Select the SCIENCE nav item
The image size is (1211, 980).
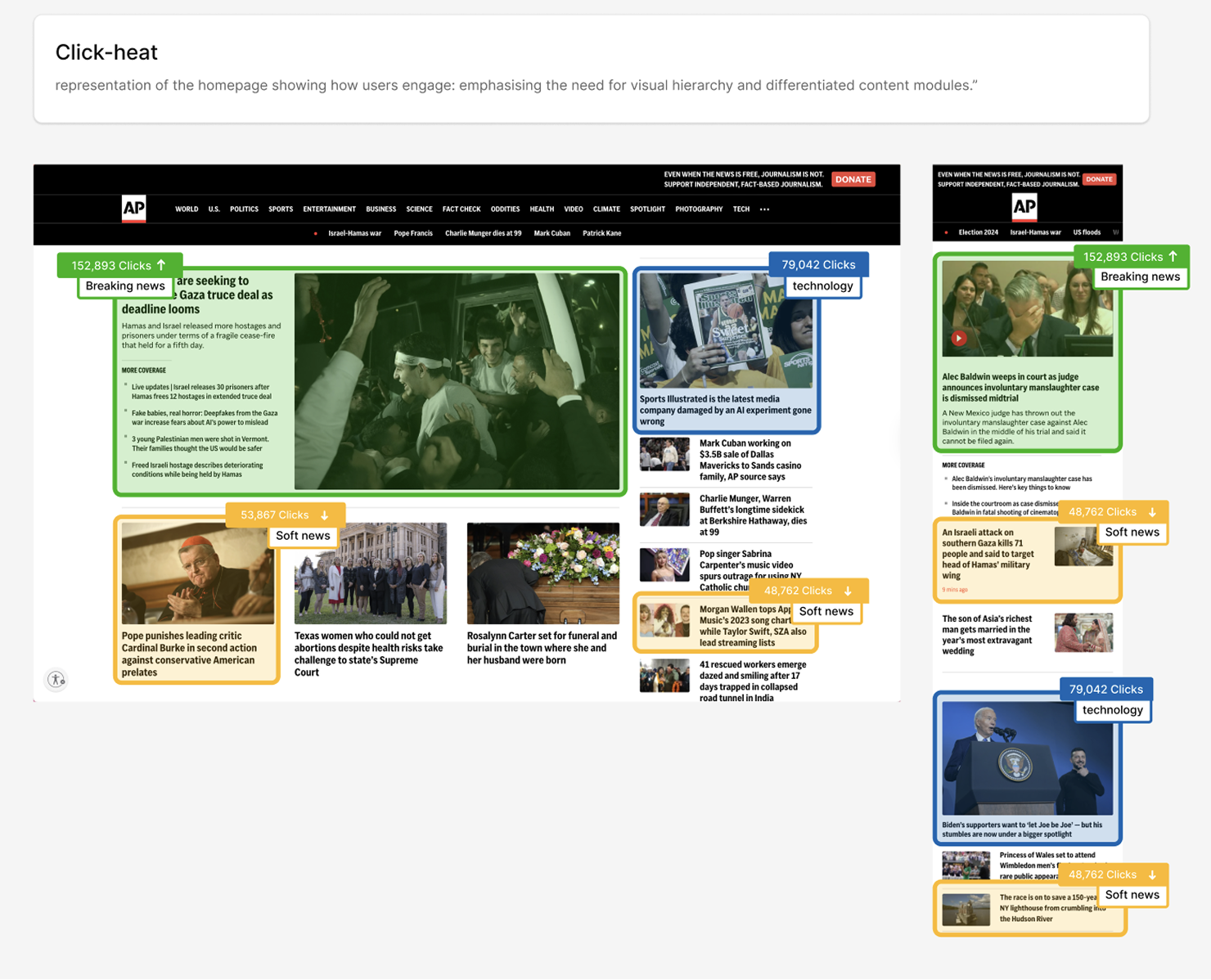(419, 209)
